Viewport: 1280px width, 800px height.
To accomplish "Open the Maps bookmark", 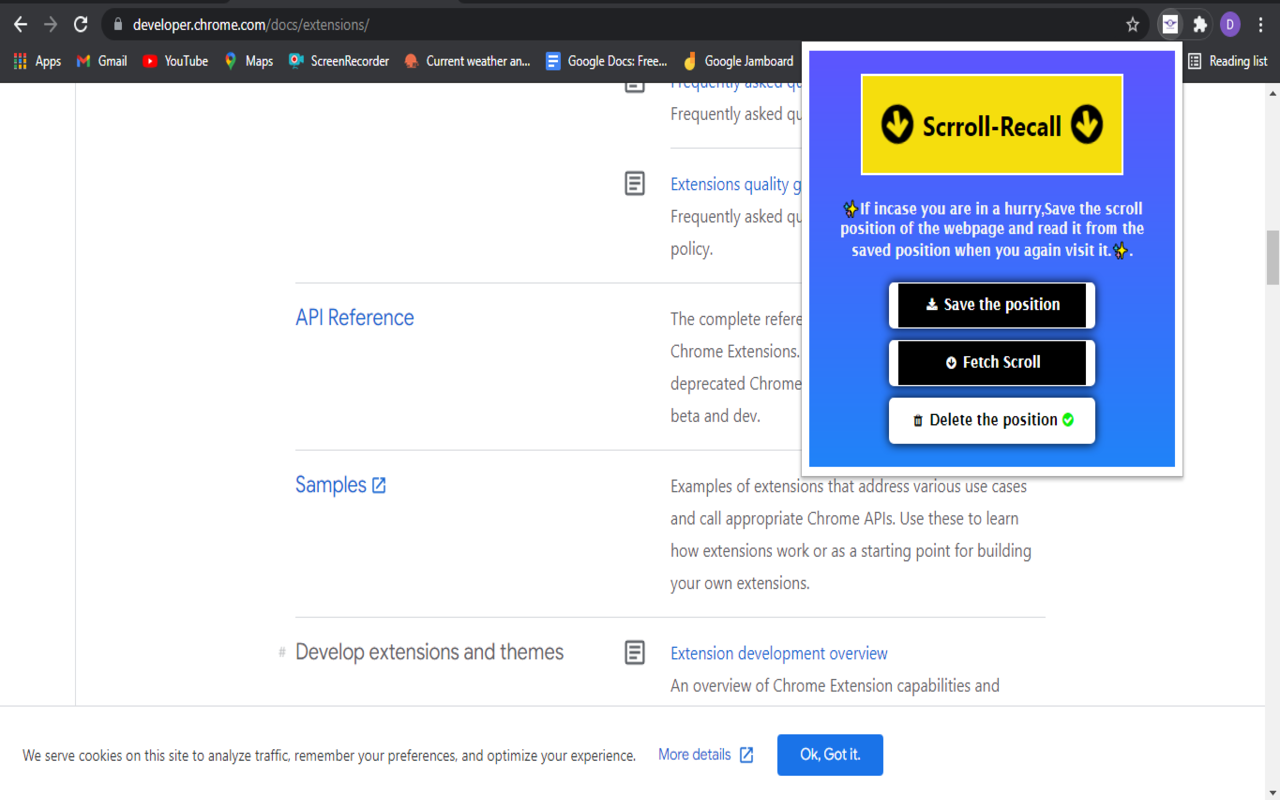I will (248, 61).
